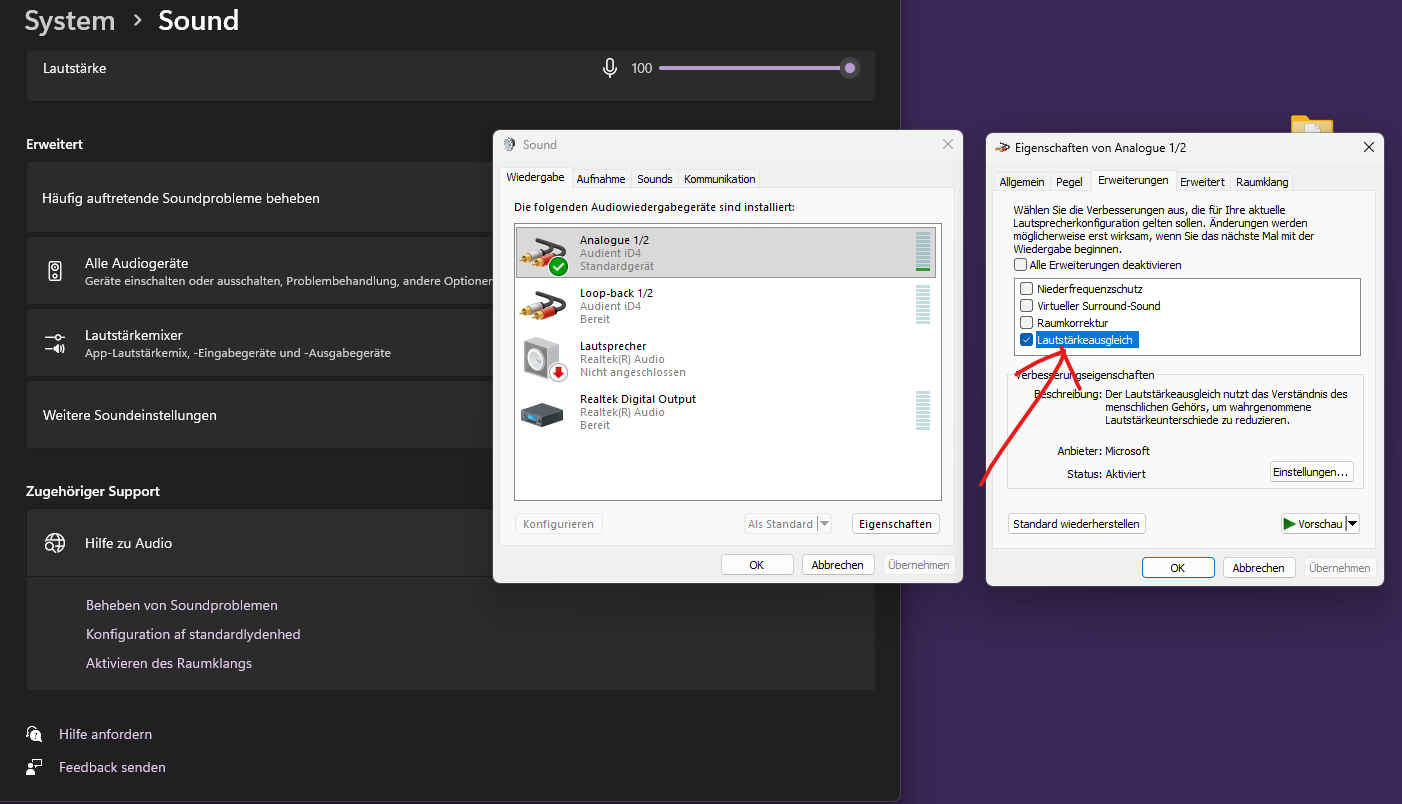Select the Realtek Digital Output icon
This screenshot has width=1402, height=804.
coord(543,412)
